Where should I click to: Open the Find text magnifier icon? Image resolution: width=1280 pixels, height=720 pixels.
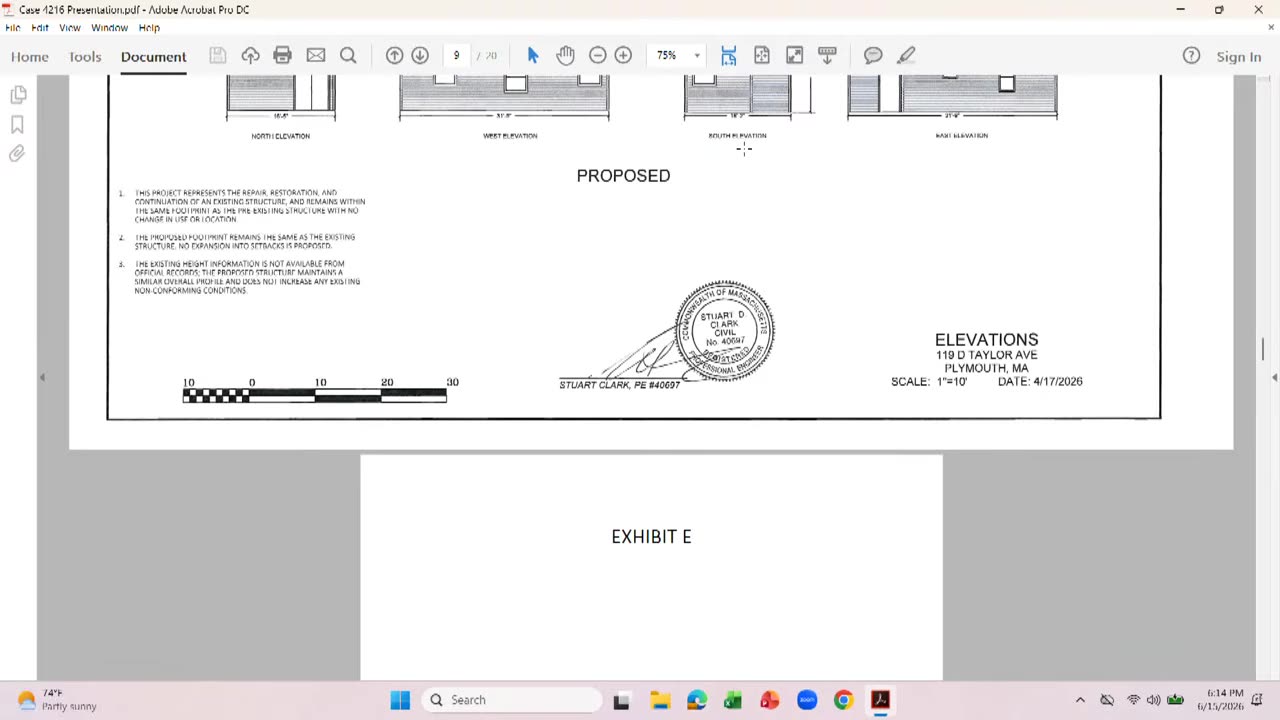[348, 55]
